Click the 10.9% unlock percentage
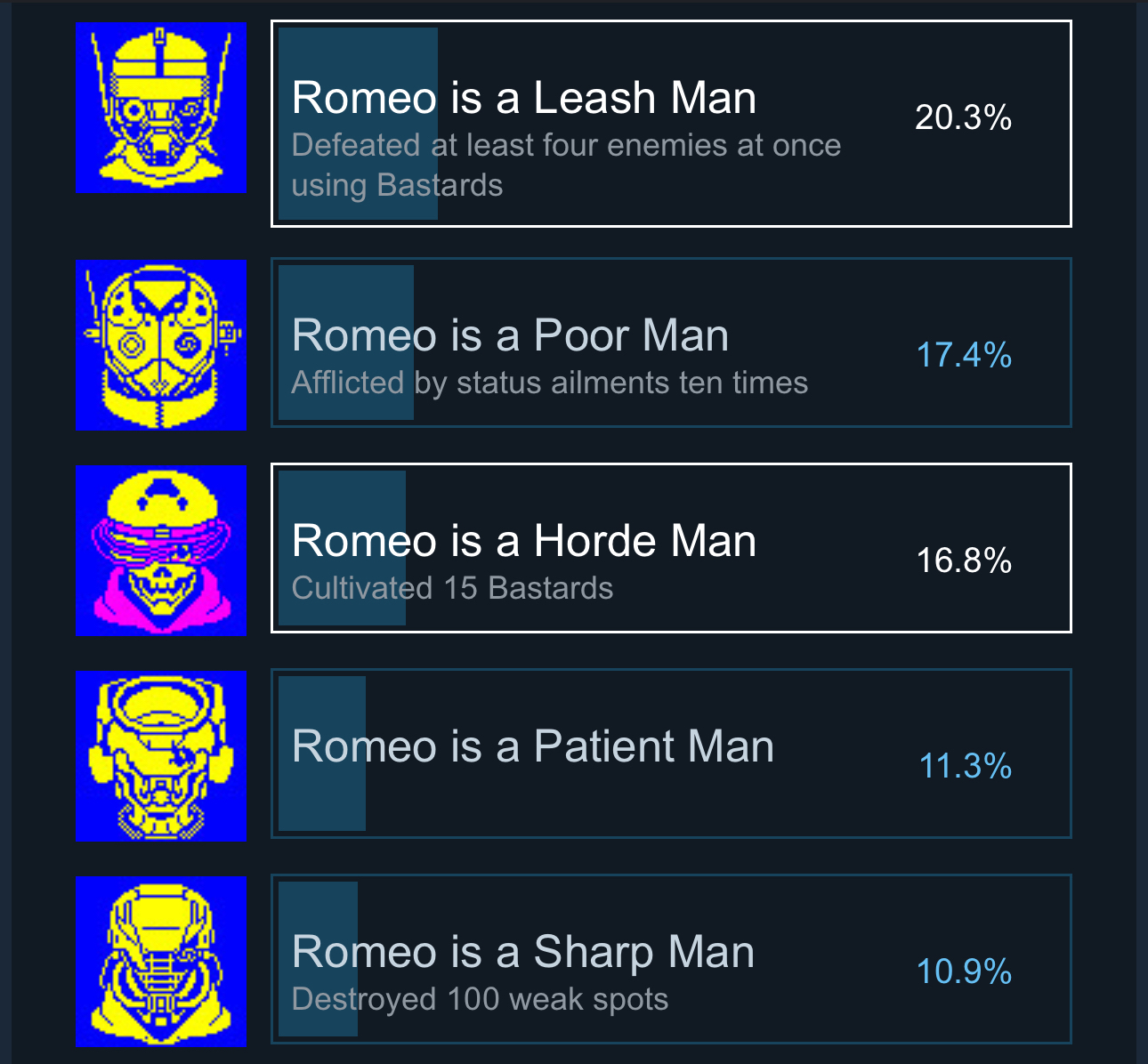This screenshot has width=1148, height=1064. (964, 971)
